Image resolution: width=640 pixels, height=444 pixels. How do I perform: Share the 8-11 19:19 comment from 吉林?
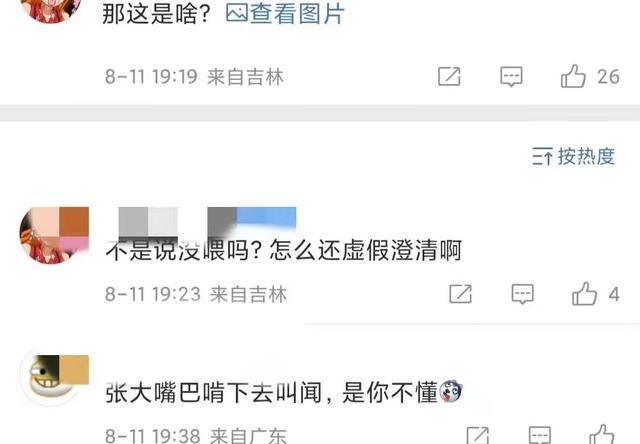click(x=449, y=76)
